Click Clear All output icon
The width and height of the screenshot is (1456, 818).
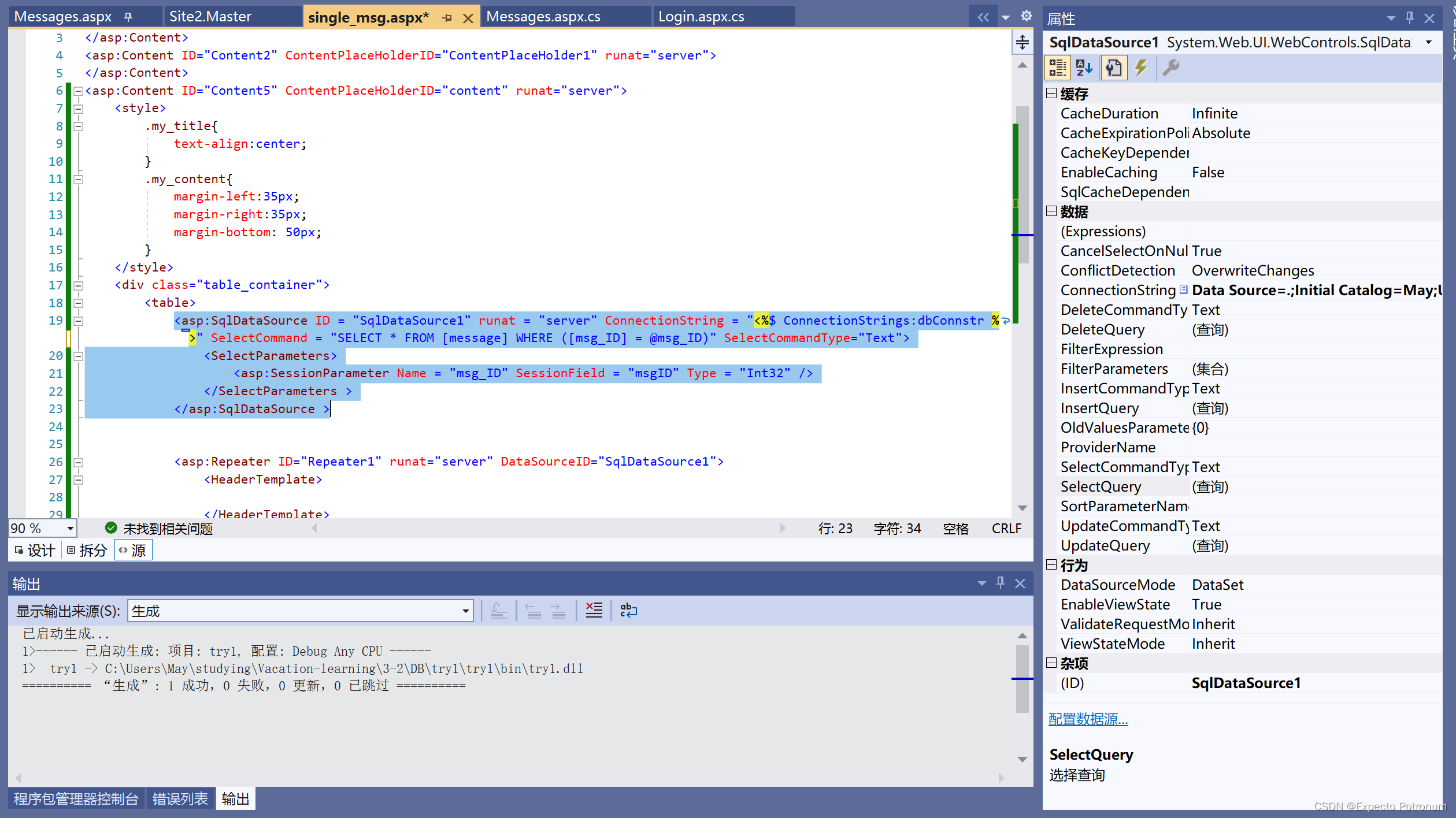click(594, 610)
